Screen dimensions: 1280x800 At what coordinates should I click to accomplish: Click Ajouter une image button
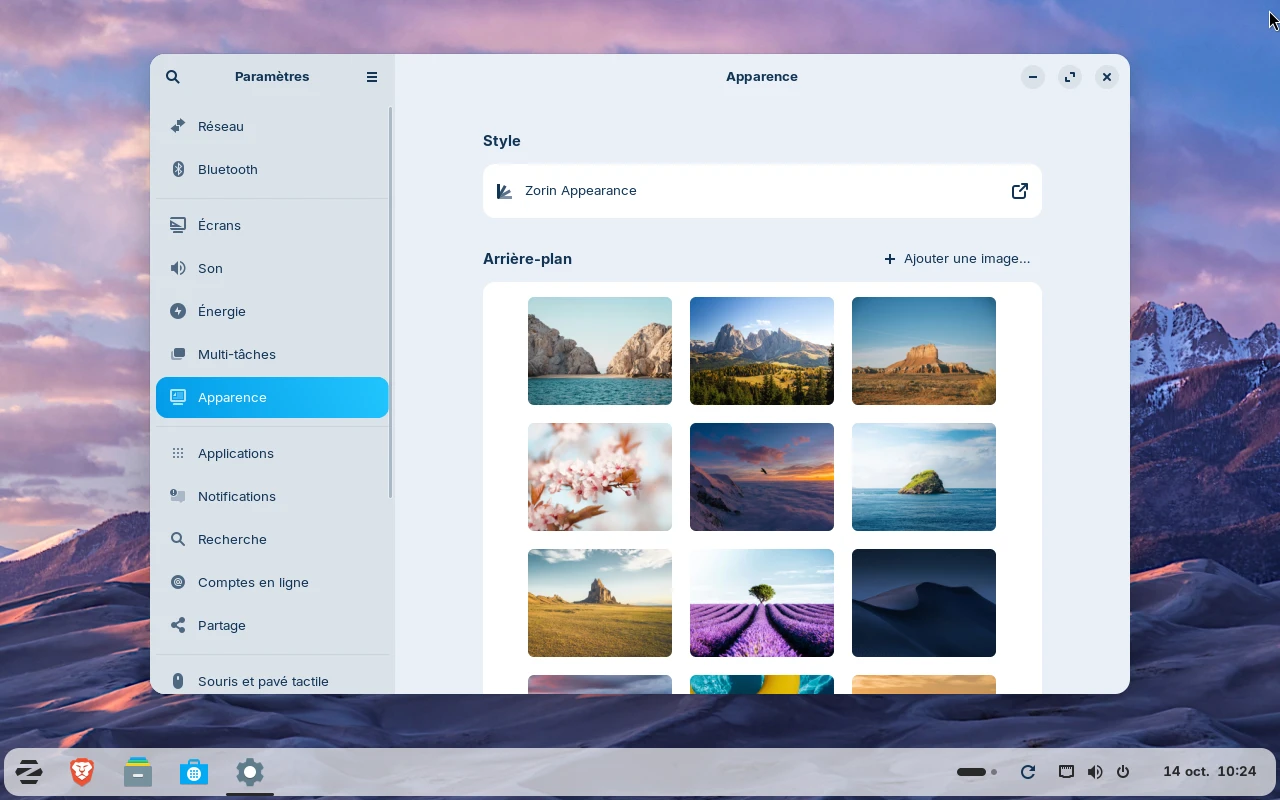click(x=957, y=259)
